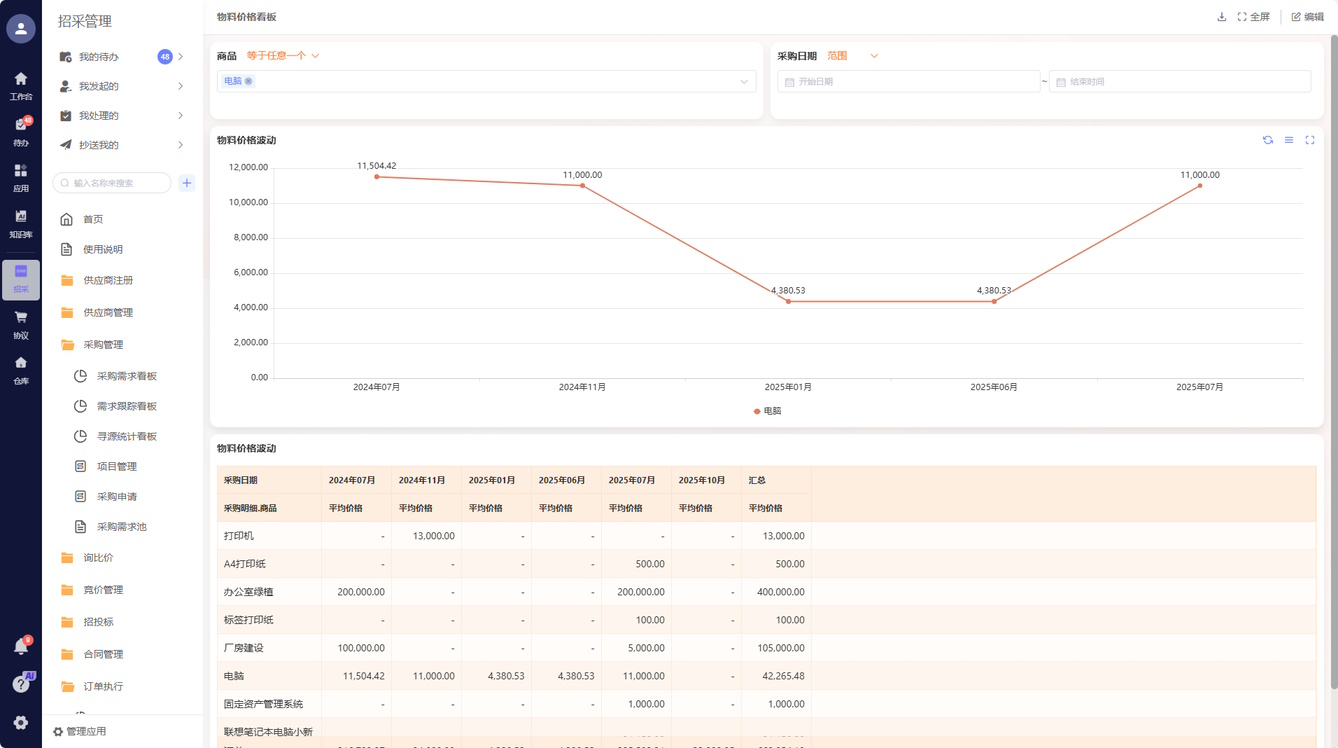
Task: Open 知识库 in the left rail
Action: (x=21, y=224)
